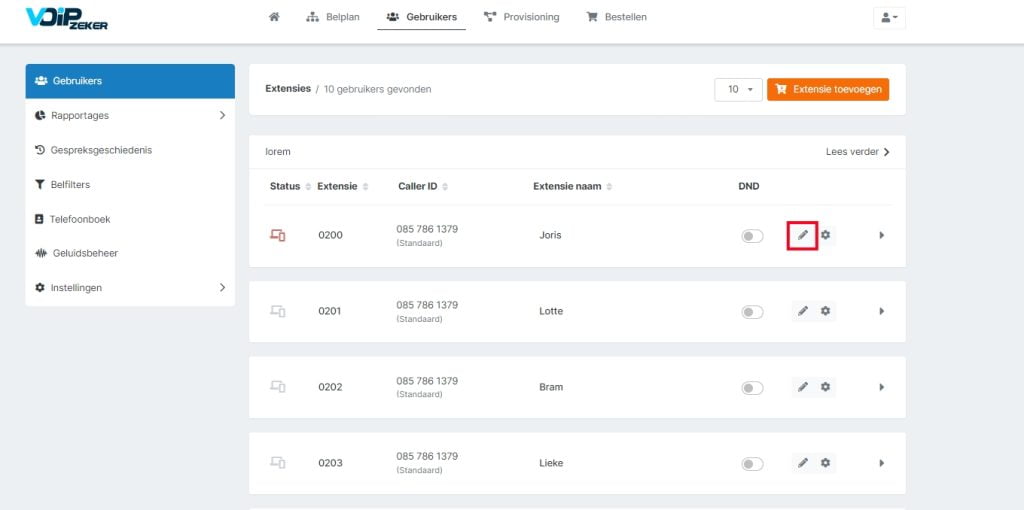The height and width of the screenshot is (510, 1024).
Task: Click extension number 0203
Action: 330,463
